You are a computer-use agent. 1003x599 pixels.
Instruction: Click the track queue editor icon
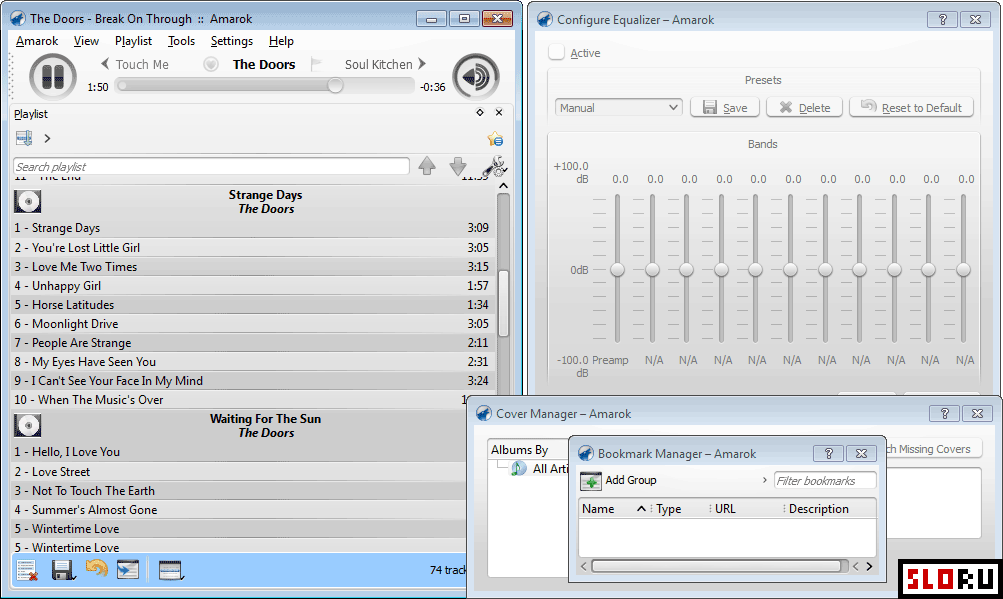click(170, 570)
